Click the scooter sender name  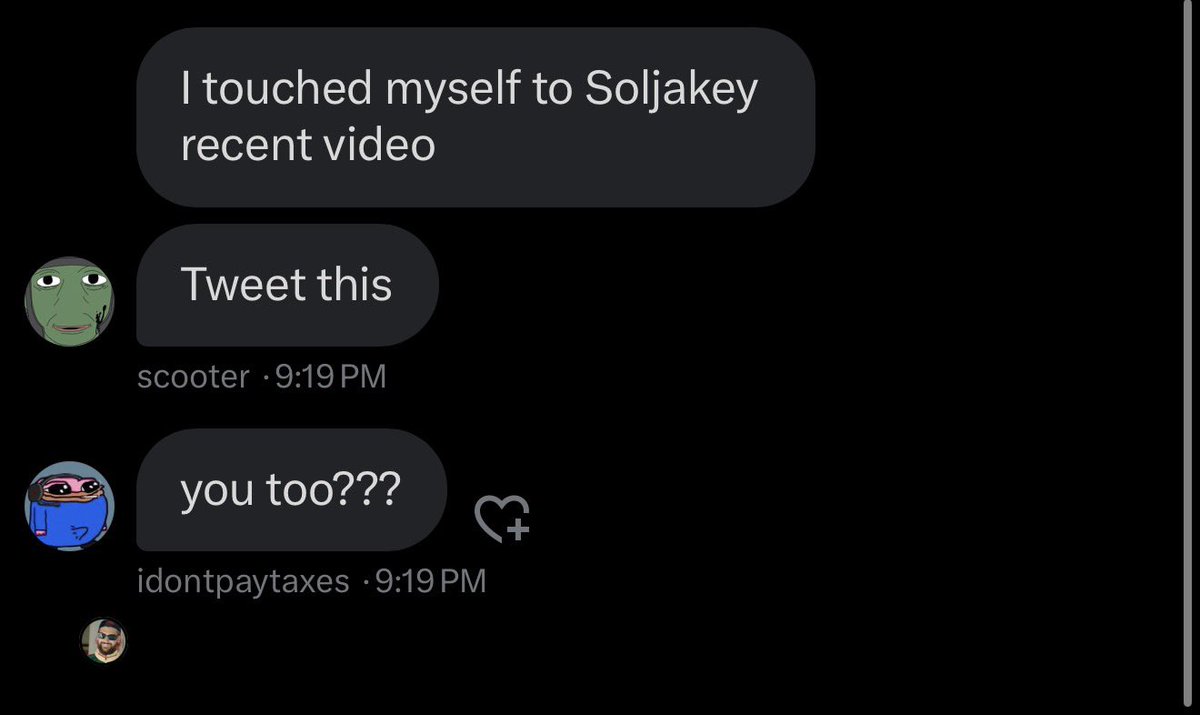[193, 377]
